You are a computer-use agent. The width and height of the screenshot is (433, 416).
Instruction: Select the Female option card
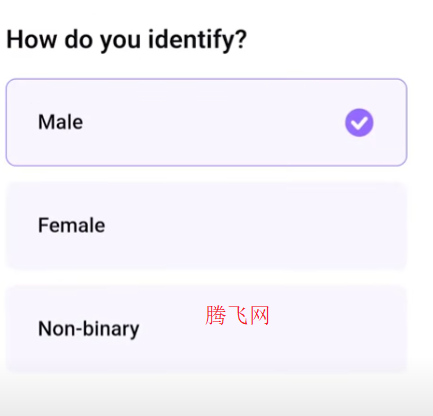206,226
